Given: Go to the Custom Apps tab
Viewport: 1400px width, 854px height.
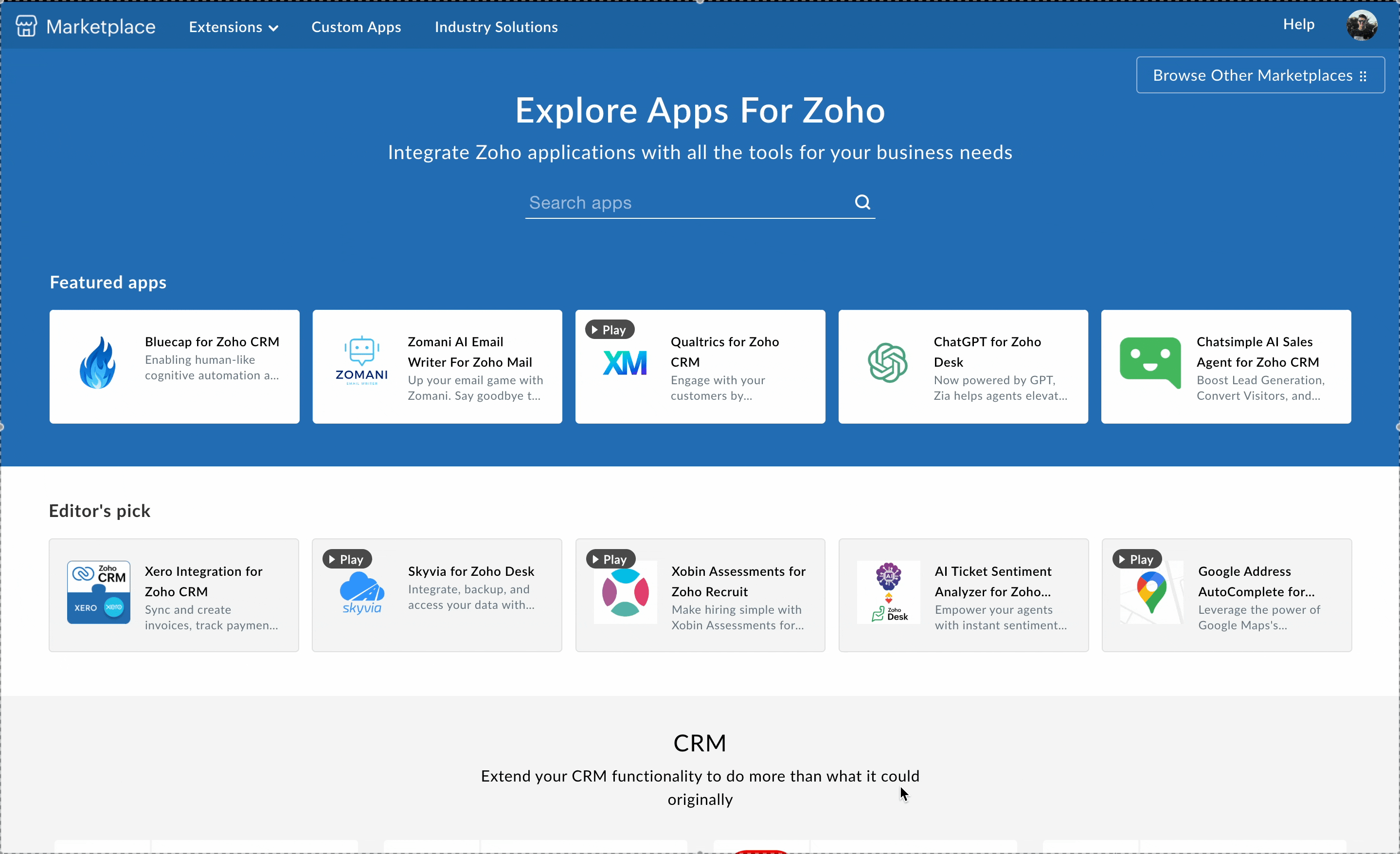Looking at the screenshot, I should [356, 27].
